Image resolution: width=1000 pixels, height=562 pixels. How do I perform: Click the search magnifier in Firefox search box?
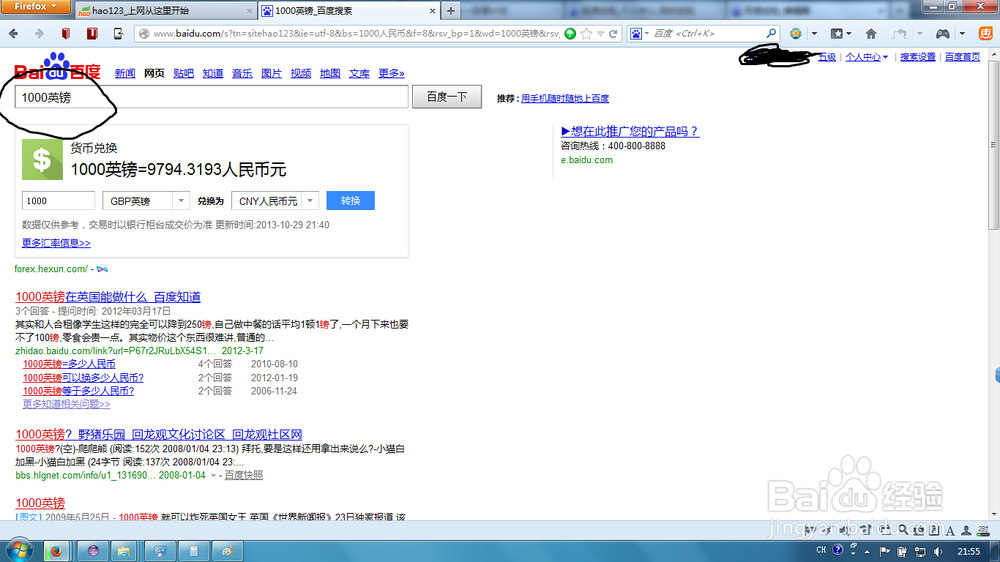tap(771, 33)
